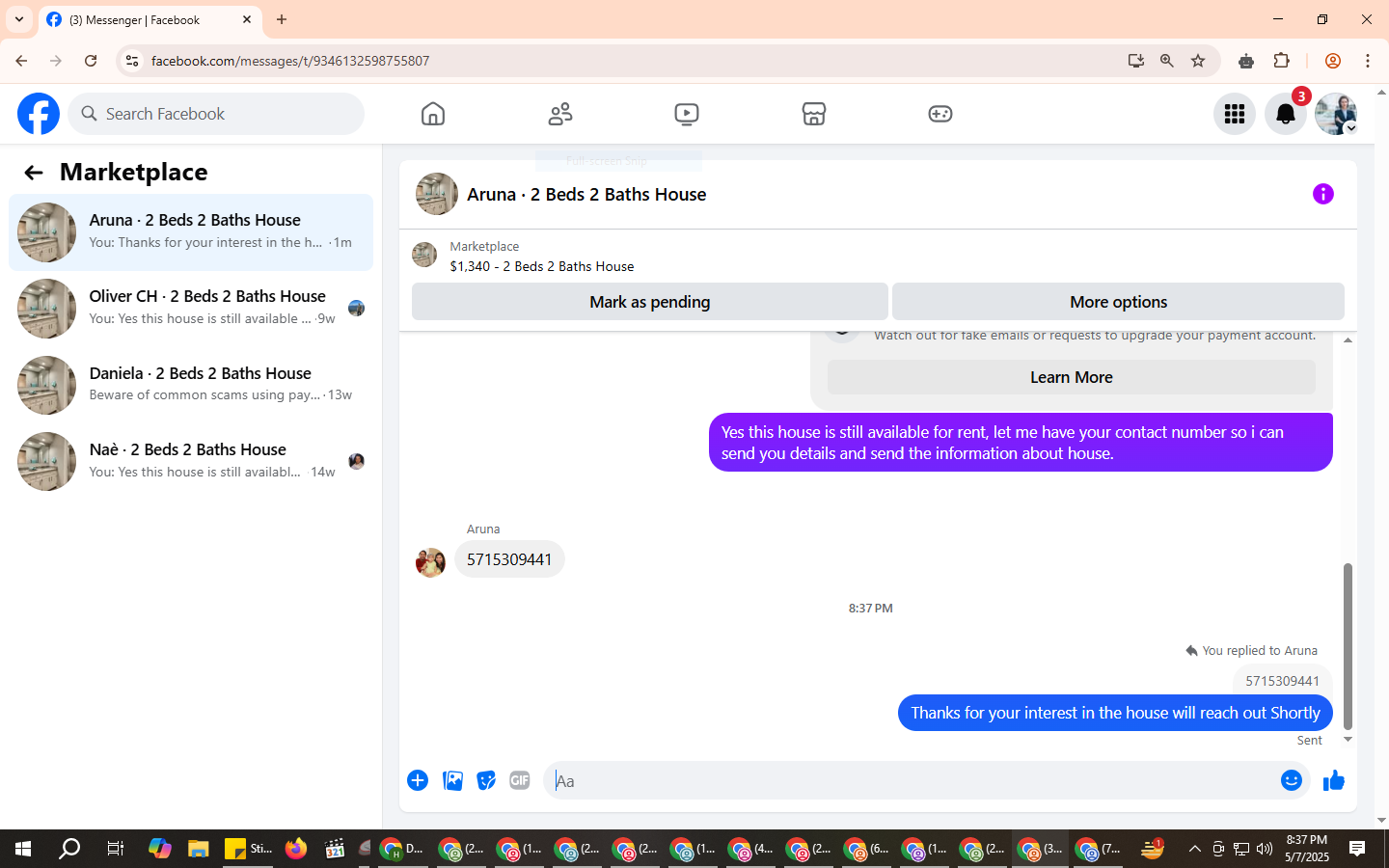Open File Explorer from taskbar

(x=199, y=849)
